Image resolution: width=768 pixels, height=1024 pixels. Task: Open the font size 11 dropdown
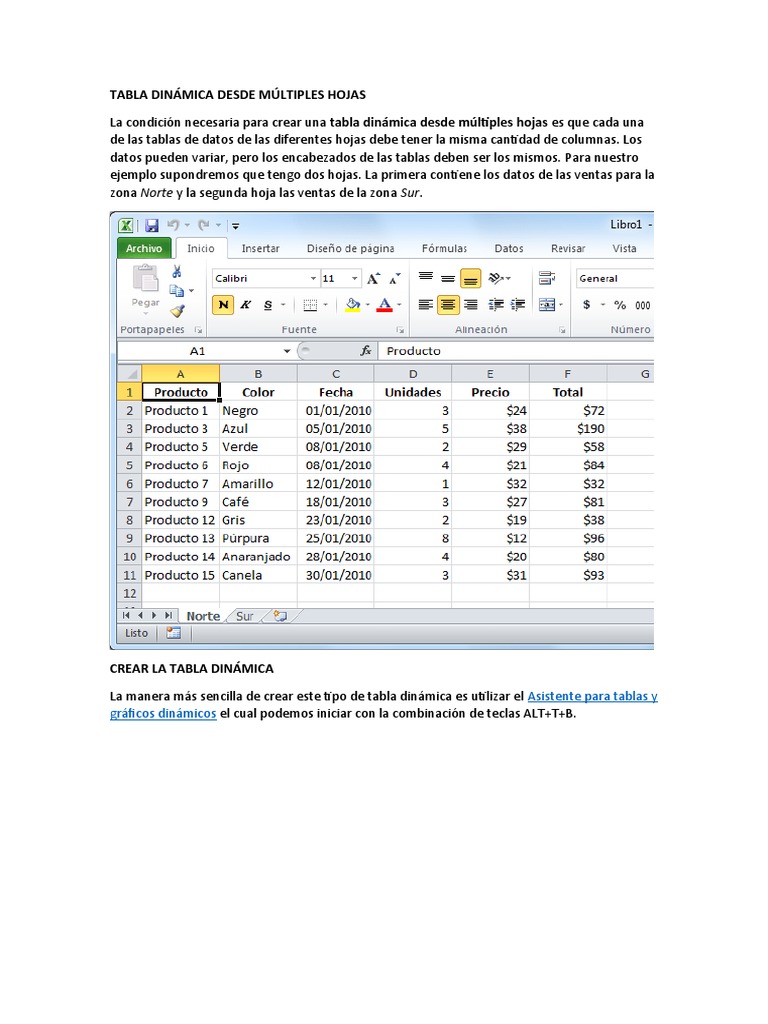[355, 279]
